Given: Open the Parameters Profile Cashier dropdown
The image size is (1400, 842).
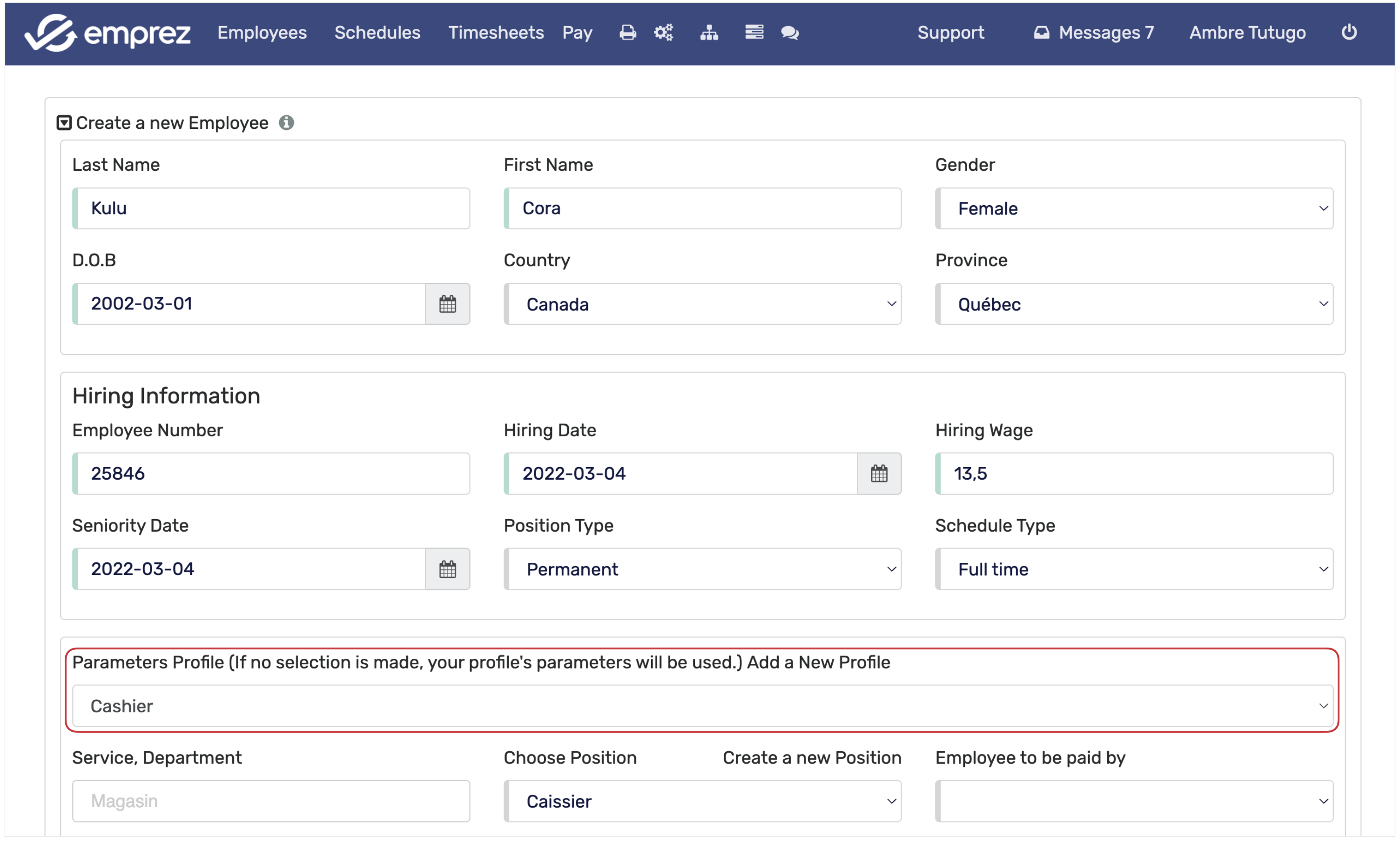Looking at the screenshot, I should tap(702, 706).
